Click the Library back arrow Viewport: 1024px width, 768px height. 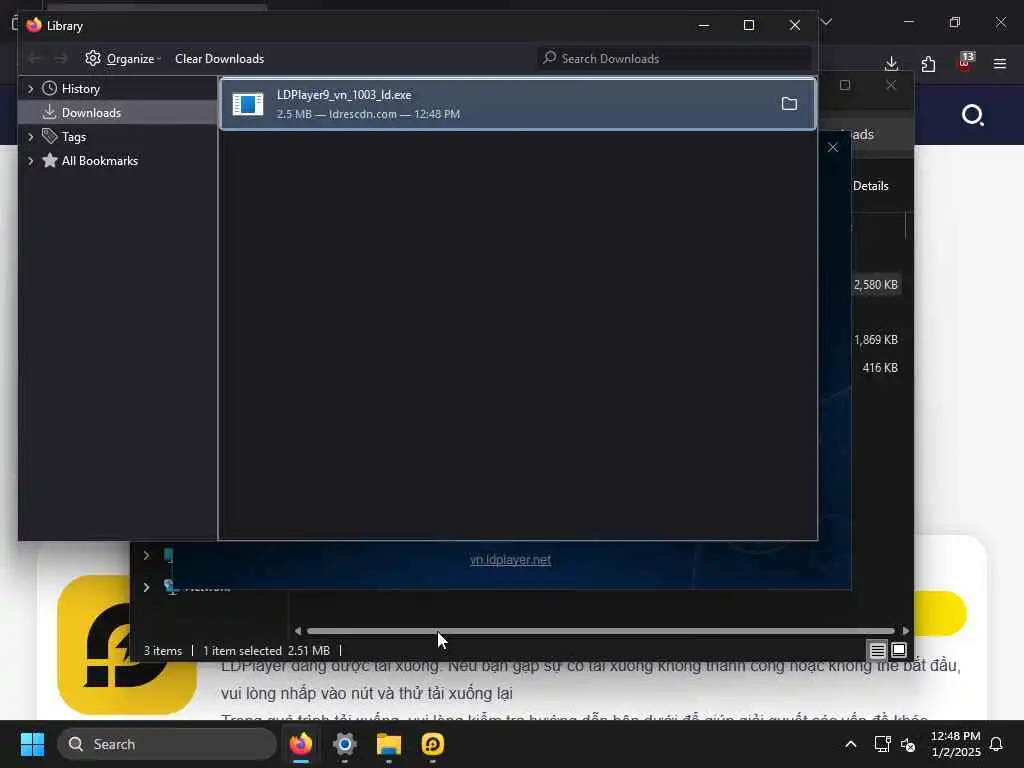[35, 59]
